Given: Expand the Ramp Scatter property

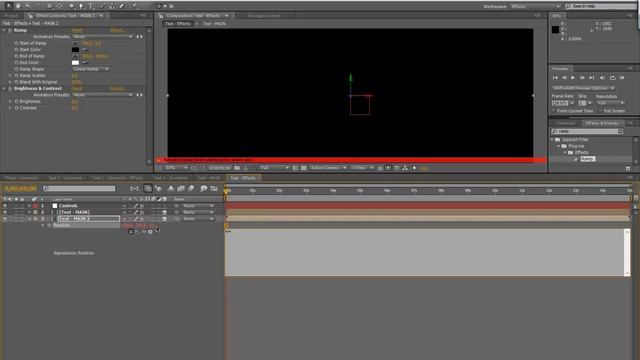Looking at the screenshot, I should click(10, 76).
